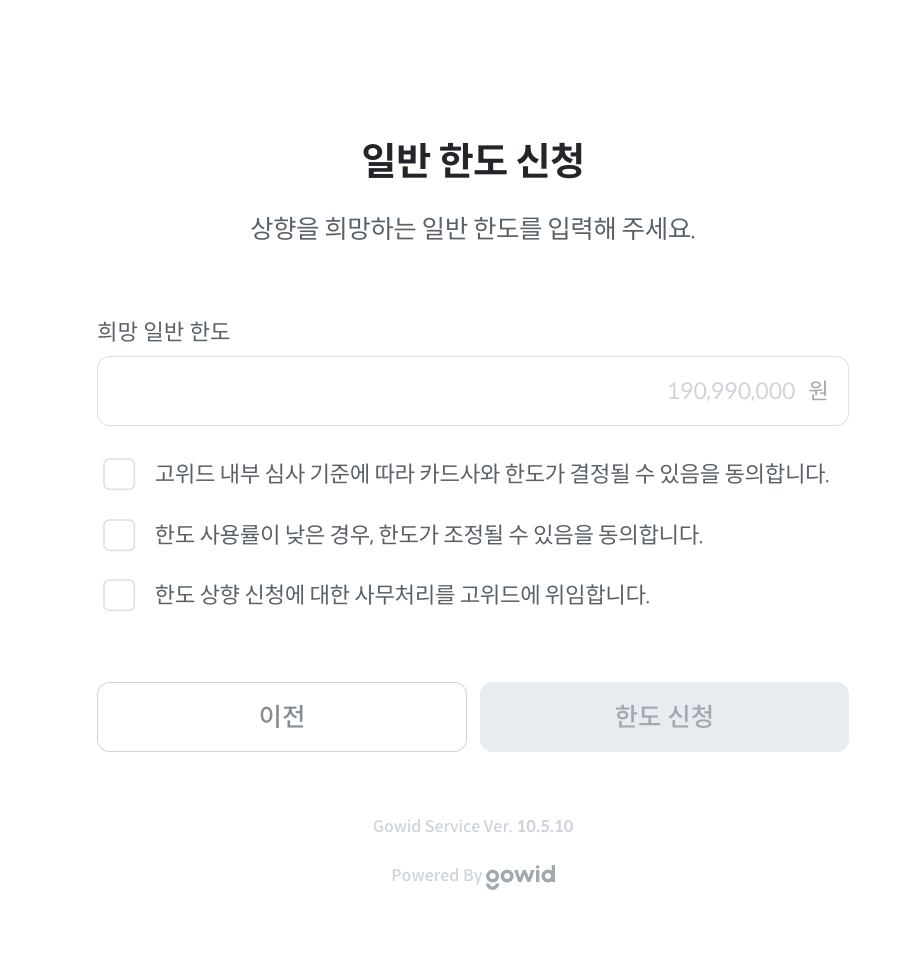Click the 190,990,000 placeholder amount
The width and height of the screenshot is (924, 974).
730,391
